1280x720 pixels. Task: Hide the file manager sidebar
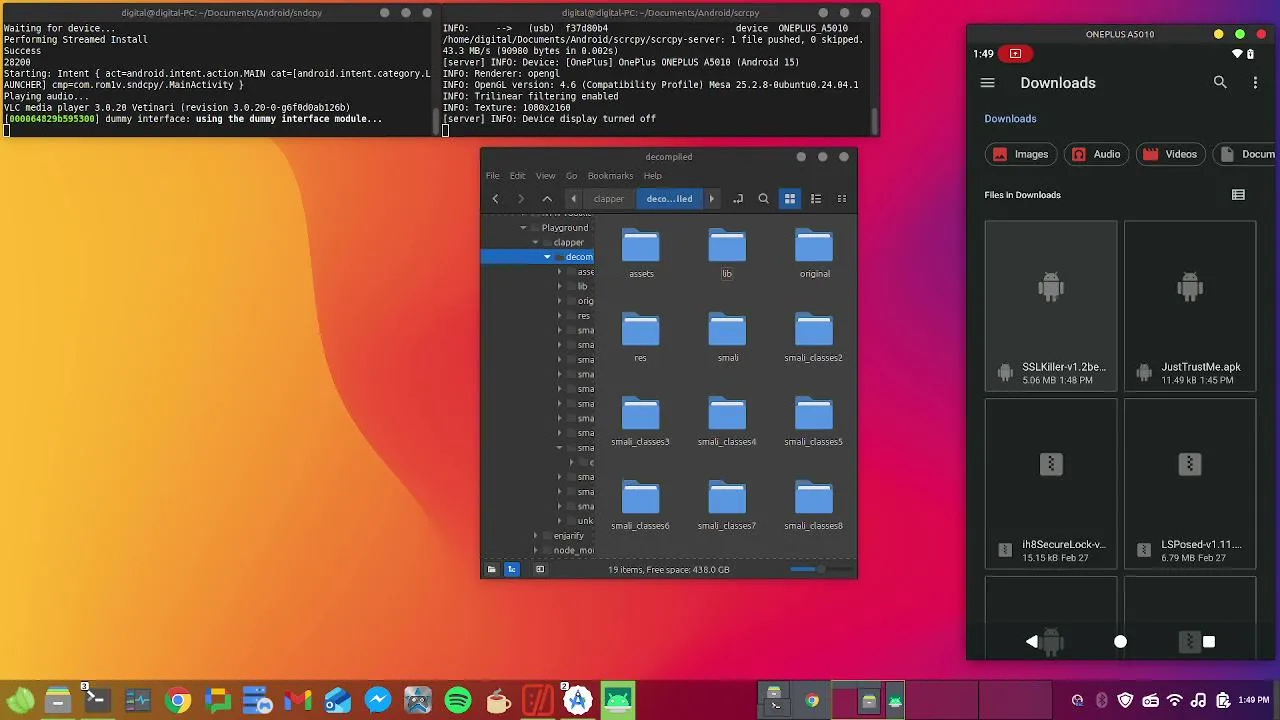(x=540, y=570)
